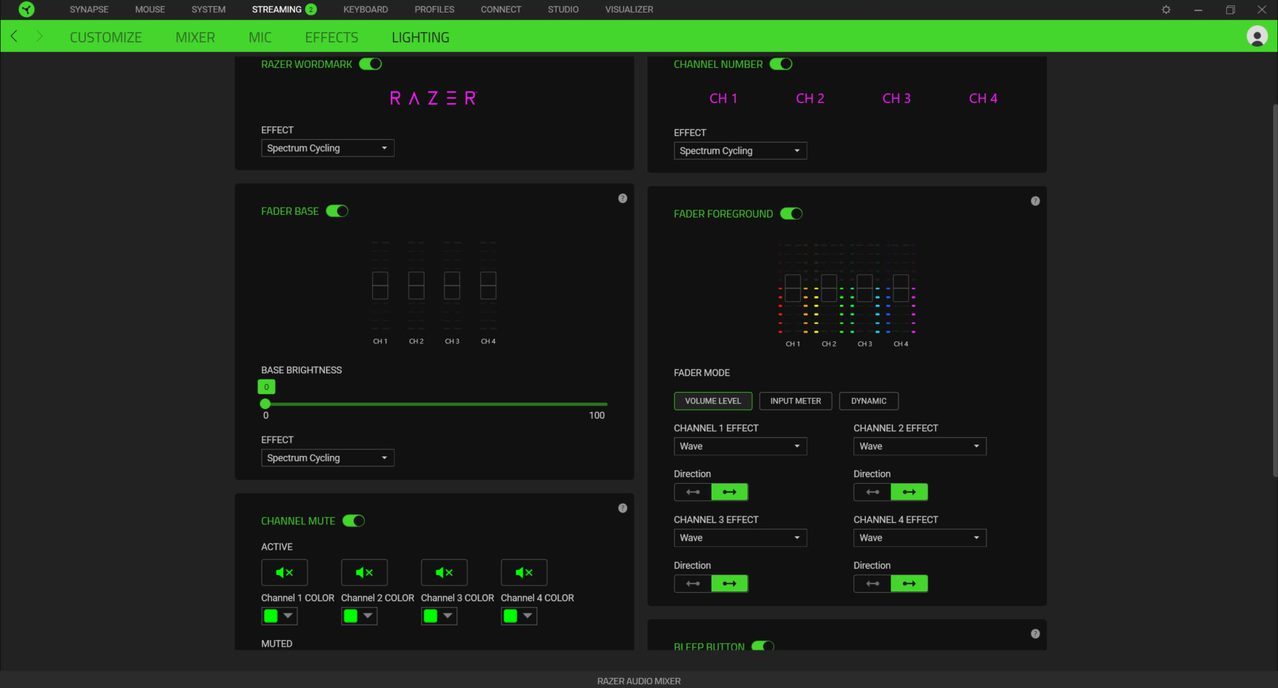Open the user profile avatar icon
Image resolution: width=1278 pixels, height=688 pixels.
(x=1257, y=36)
